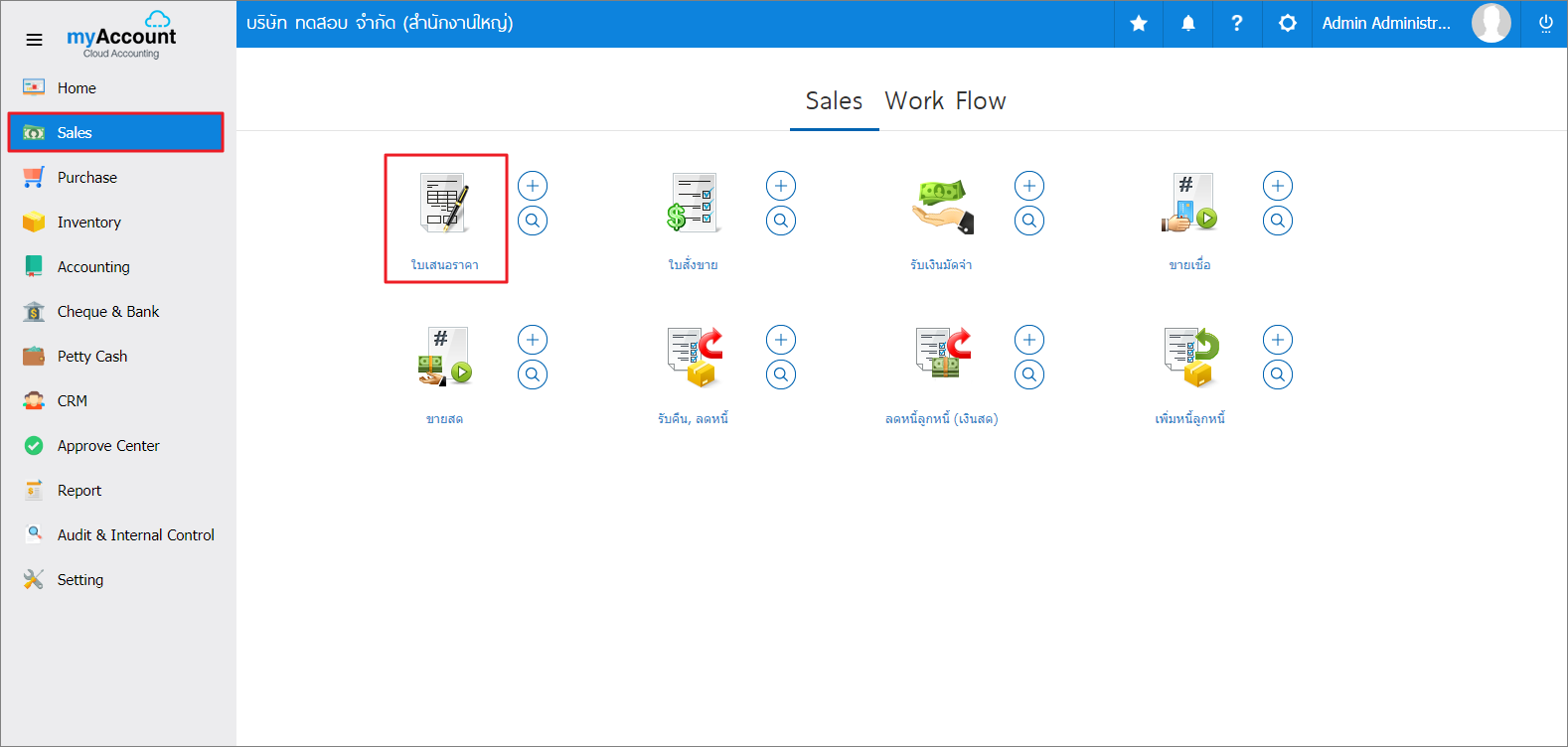The image size is (1568, 747).
Task: Search ขายสด with magnifier button
Action: click(x=533, y=374)
